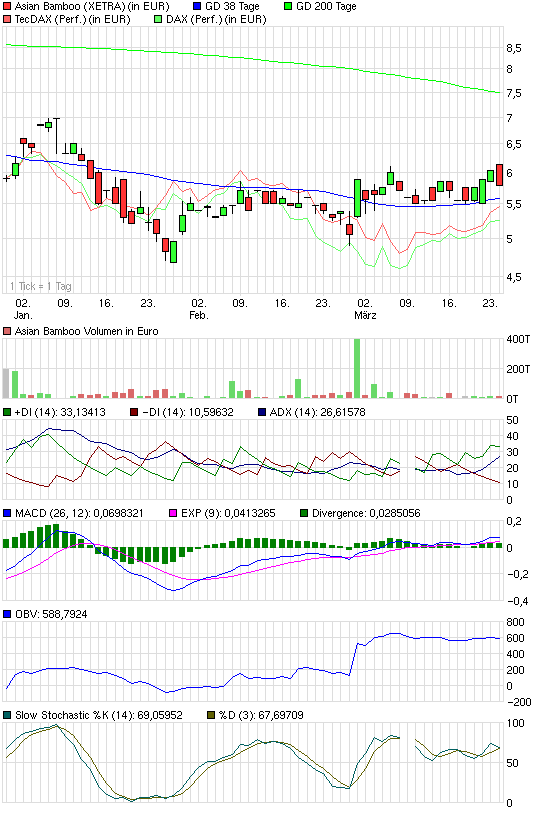This screenshot has width=545, height=824.
Task: Click the OBV blue legend swatch
Action: (7, 614)
